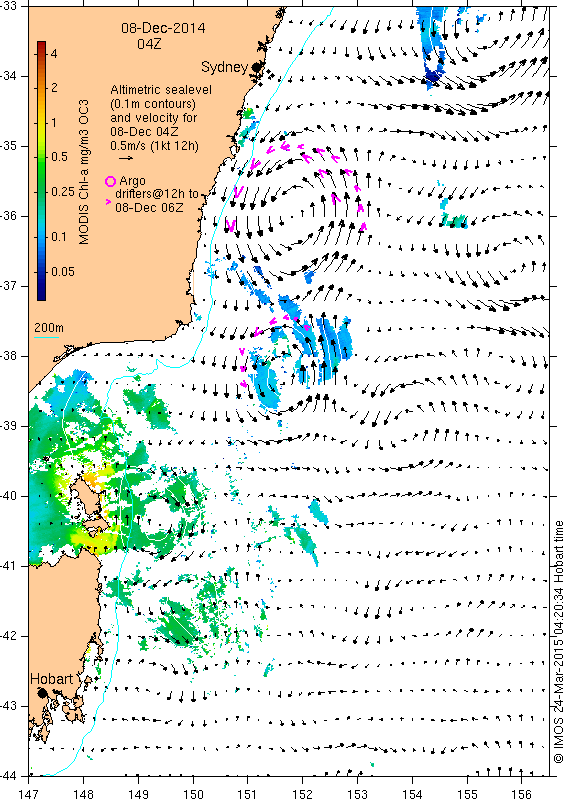Click longitude axis label "149"
This screenshot has height=800, width=570.
click(138, 793)
